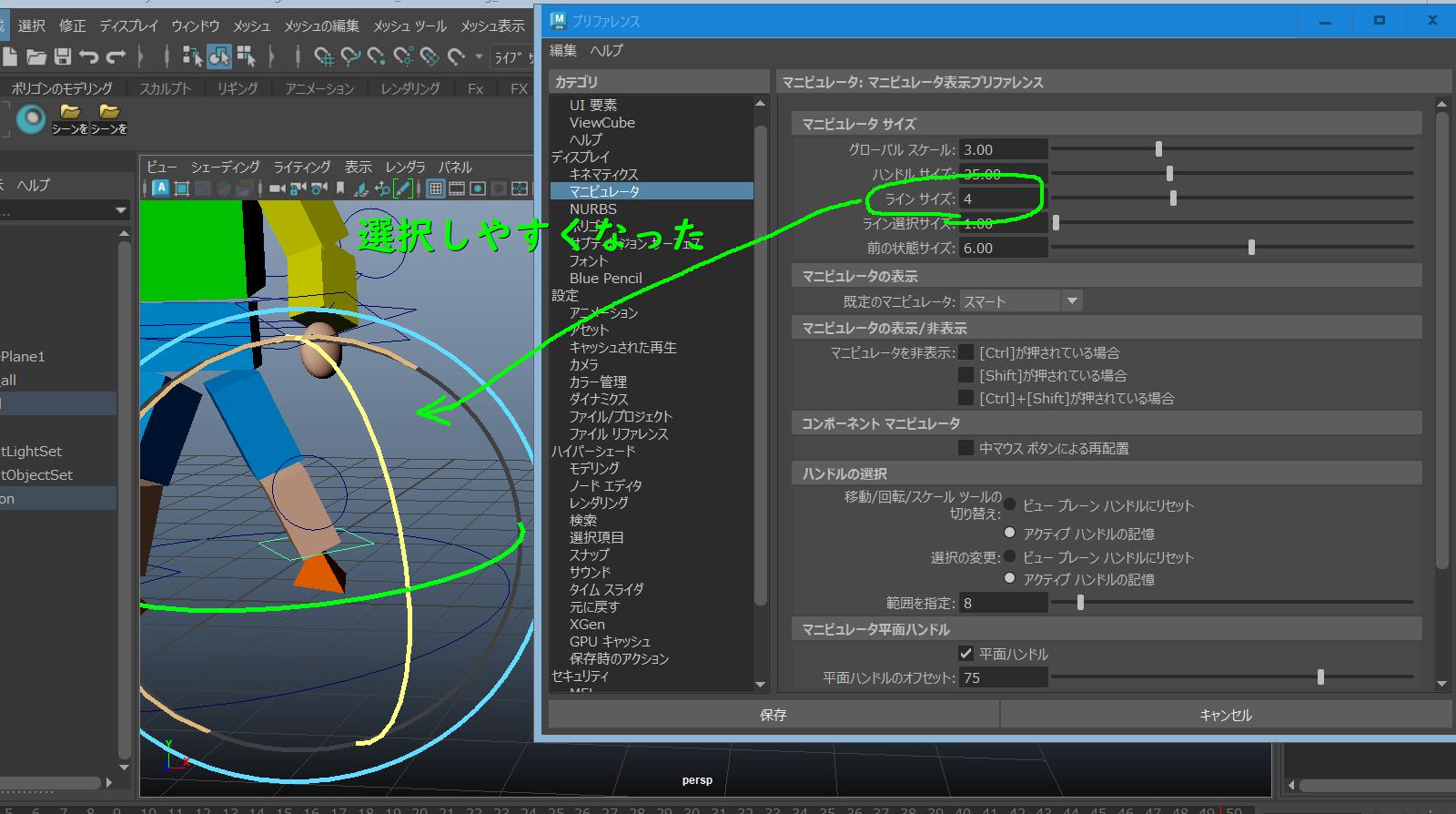The height and width of the screenshot is (814, 1456).
Task: Toggle Snap to Grids magnet icon
Action: tap(323, 57)
